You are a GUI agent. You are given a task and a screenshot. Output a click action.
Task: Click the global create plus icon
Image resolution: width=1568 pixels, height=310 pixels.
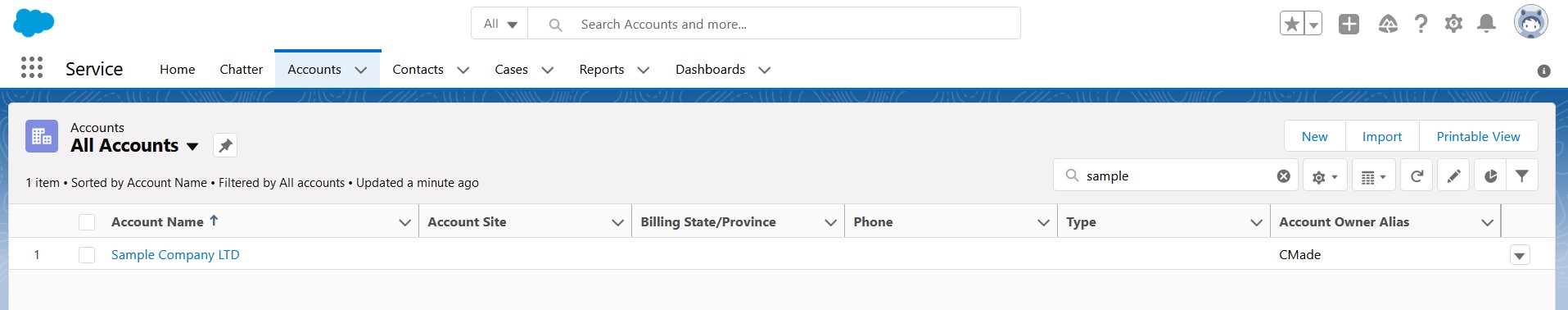click(1349, 24)
